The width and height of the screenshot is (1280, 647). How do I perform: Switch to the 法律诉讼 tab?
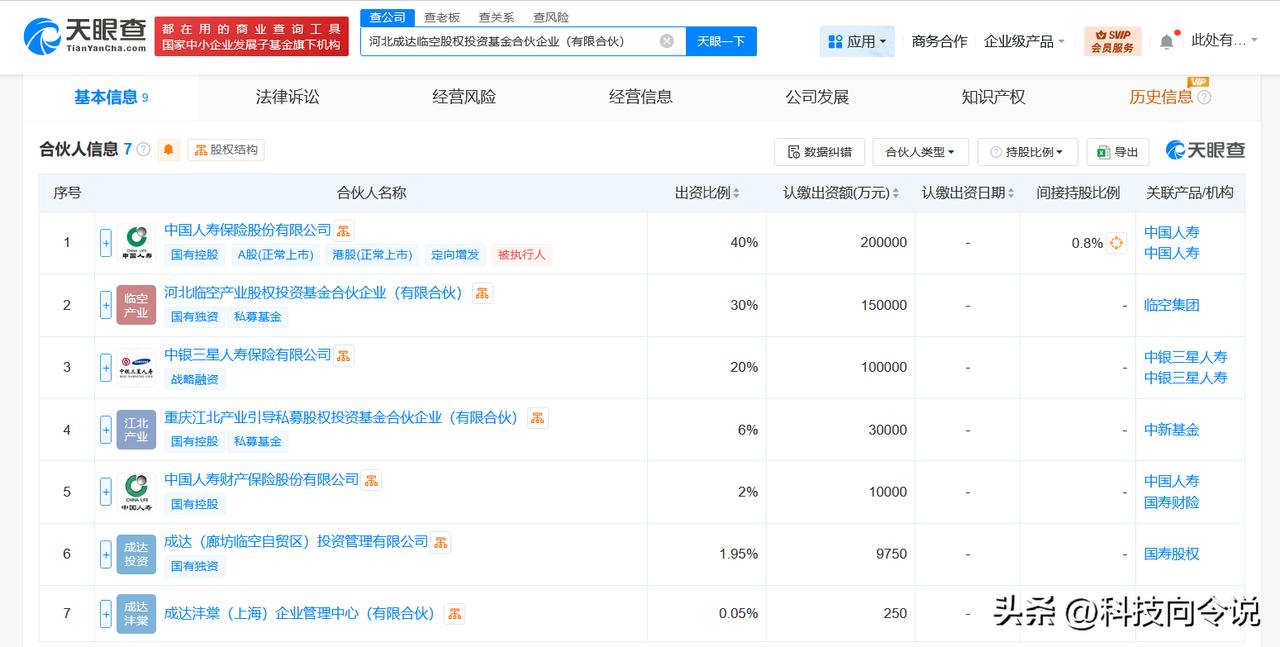[x=288, y=97]
